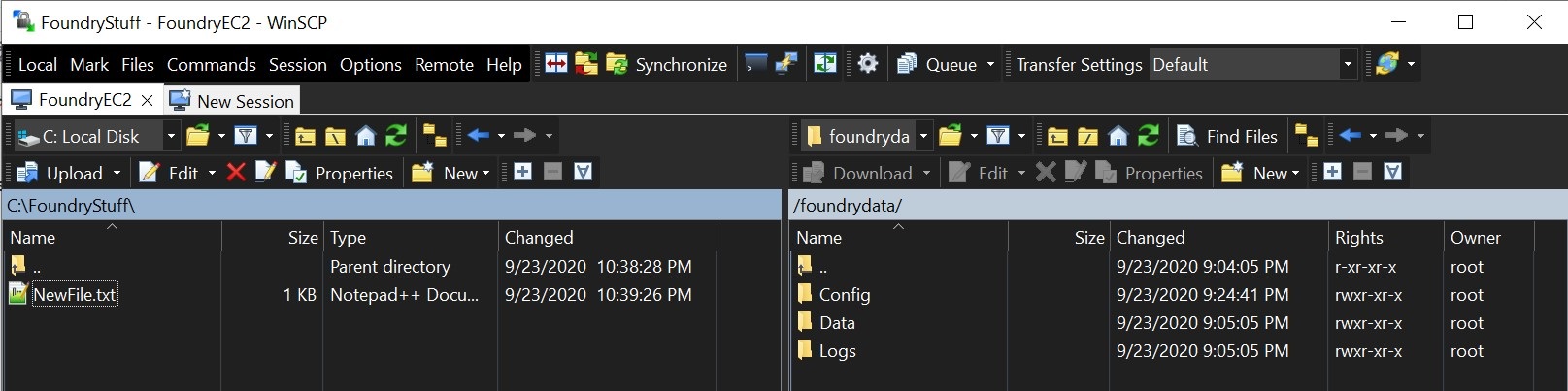This screenshot has width=1568, height=391.
Task: Close the FoundryEC2 session tab
Action: tap(147, 100)
